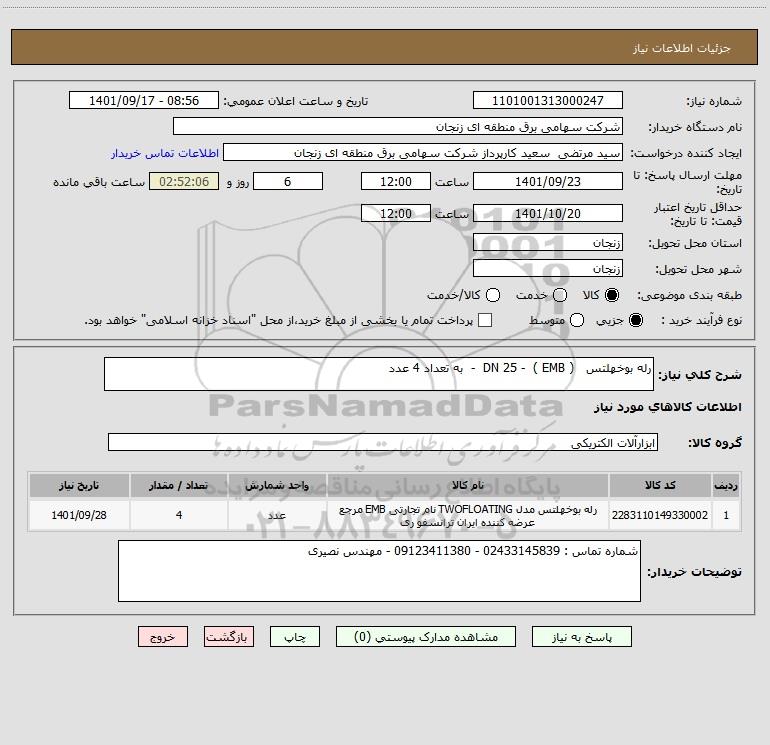Click the product name cell رله بوخهلتس TWOFLOATING
This screenshot has width=770, height=745.
point(468,515)
